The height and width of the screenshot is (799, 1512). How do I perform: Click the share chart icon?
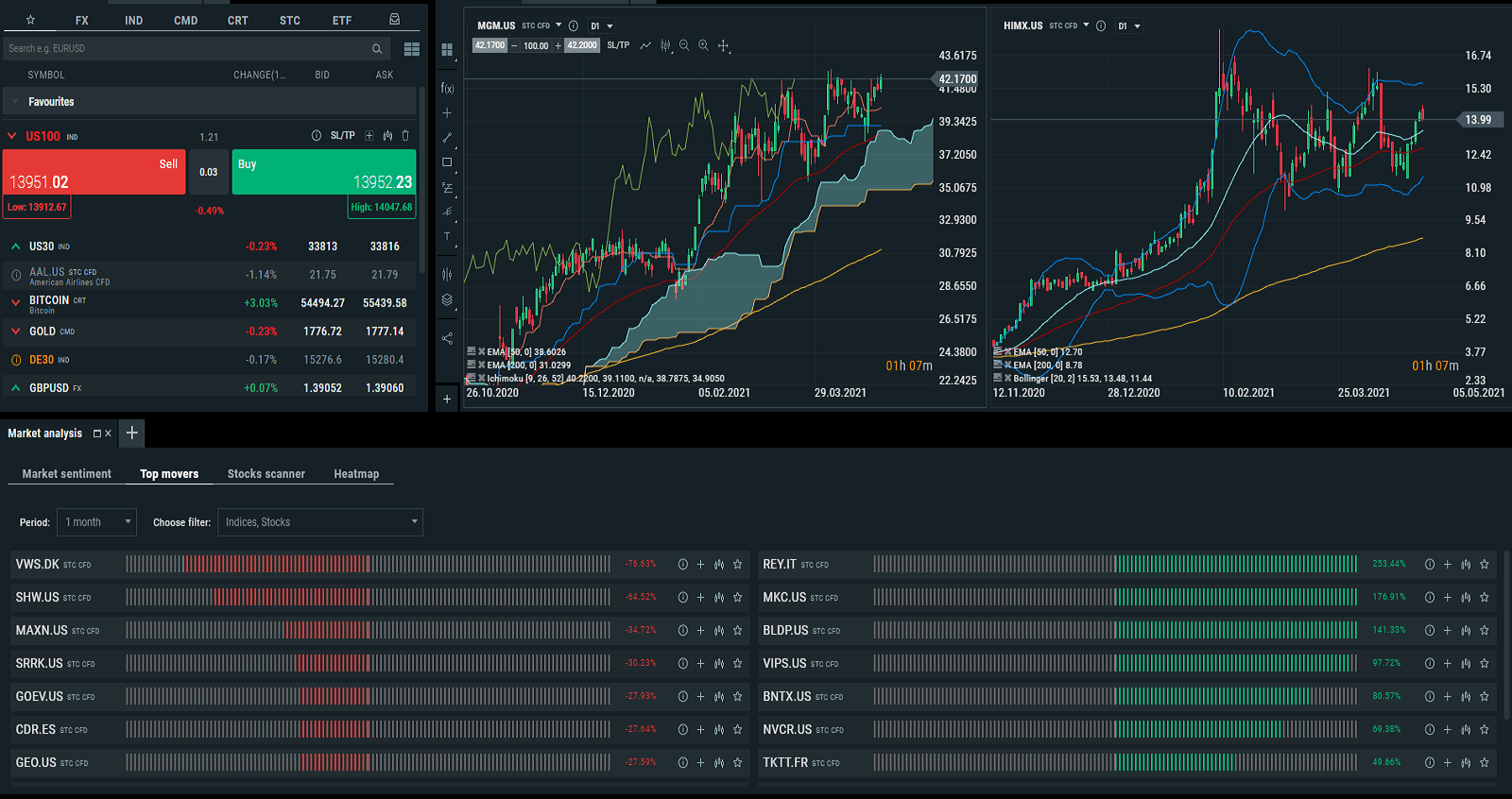447,338
